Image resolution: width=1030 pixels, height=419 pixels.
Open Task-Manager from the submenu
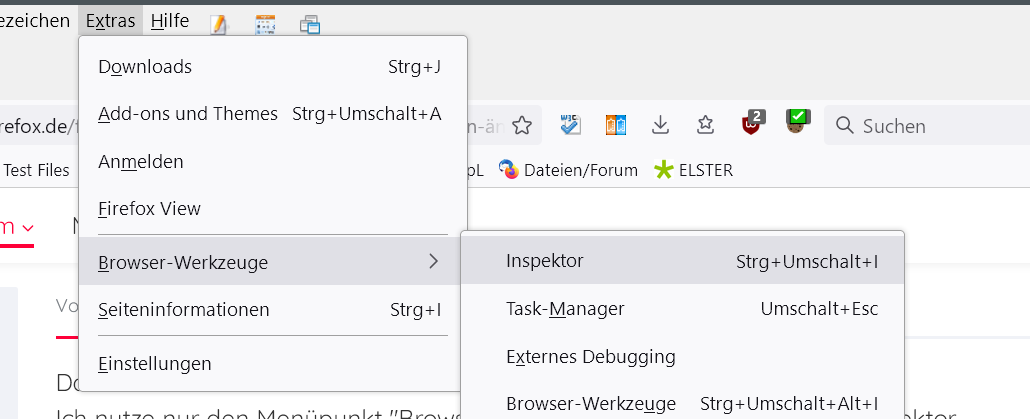565,309
